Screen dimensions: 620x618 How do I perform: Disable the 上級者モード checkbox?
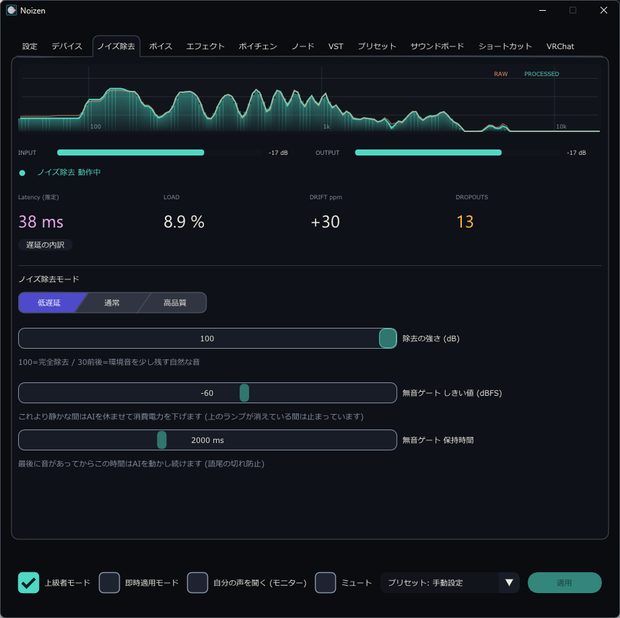[28, 582]
